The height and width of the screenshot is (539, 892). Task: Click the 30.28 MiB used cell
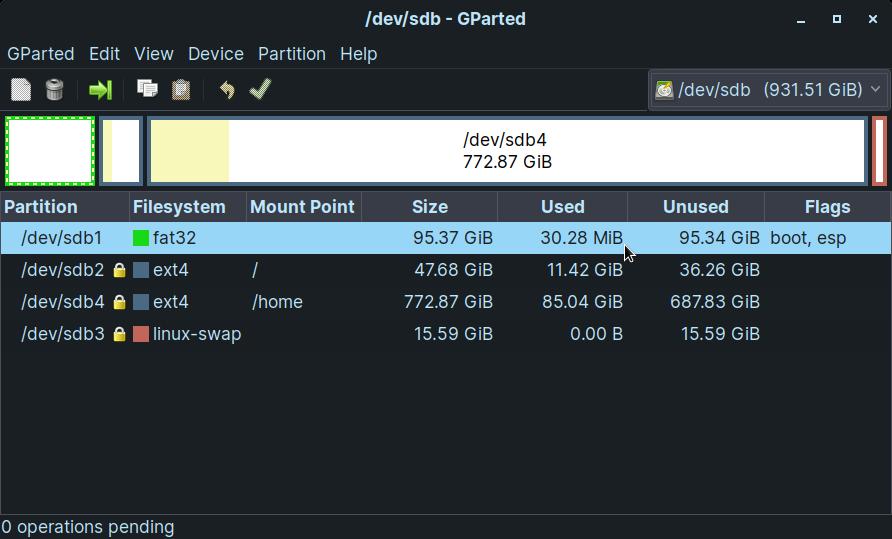click(581, 238)
